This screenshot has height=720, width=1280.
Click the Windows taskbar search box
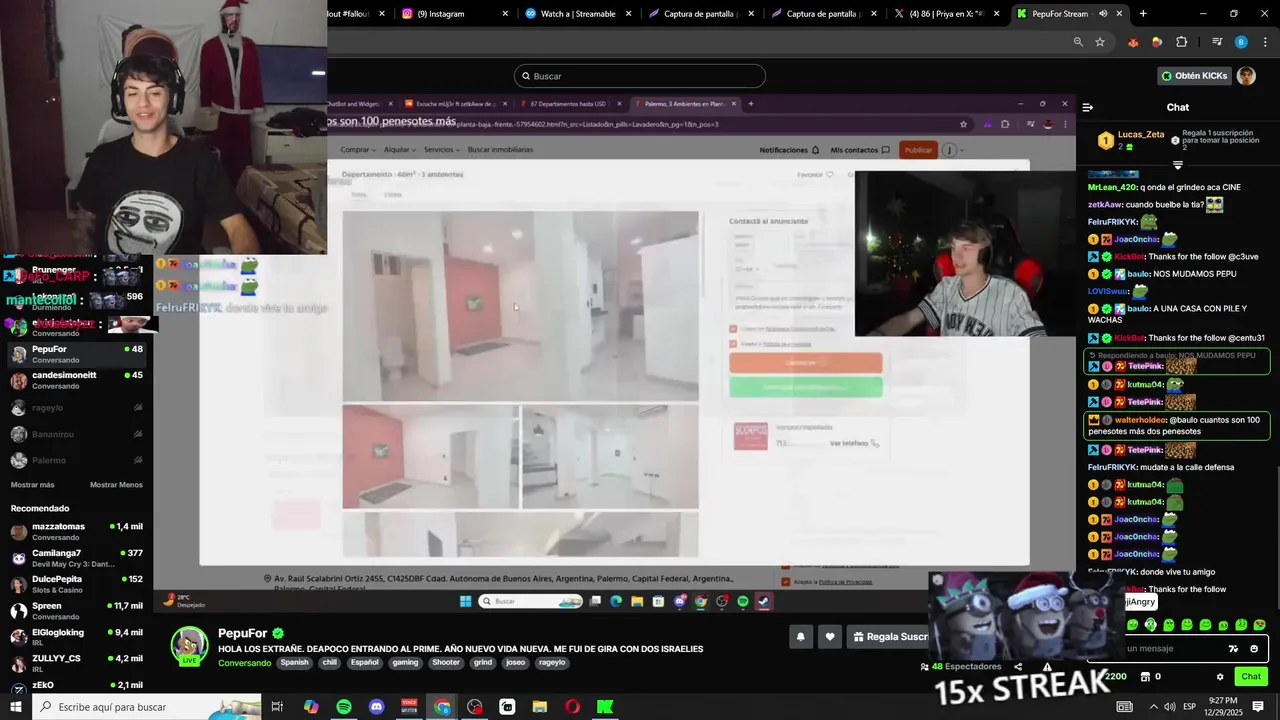[147, 707]
